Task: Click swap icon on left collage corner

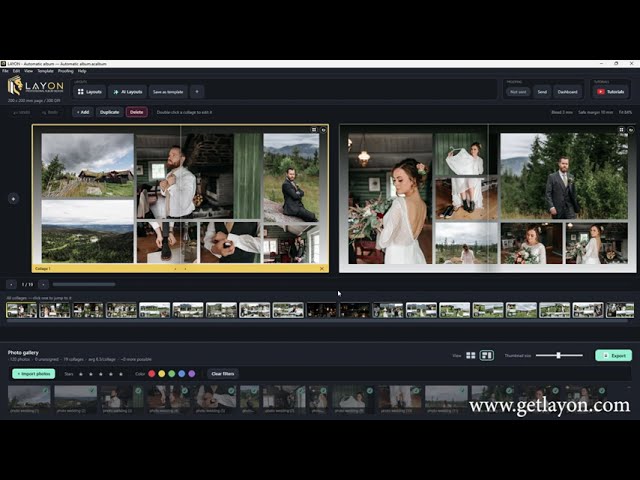Action: click(x=323, y=130)
